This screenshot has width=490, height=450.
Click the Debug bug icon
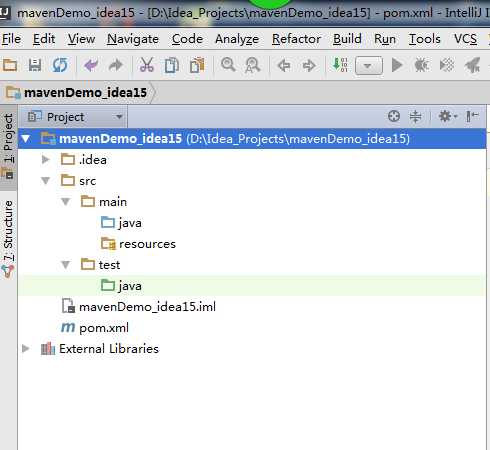point(421,65)
